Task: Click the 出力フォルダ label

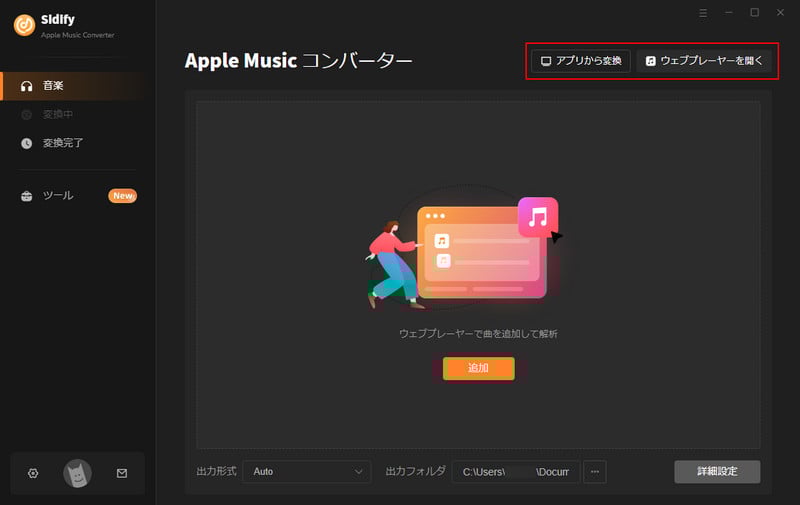Action: tap(415, 471)
